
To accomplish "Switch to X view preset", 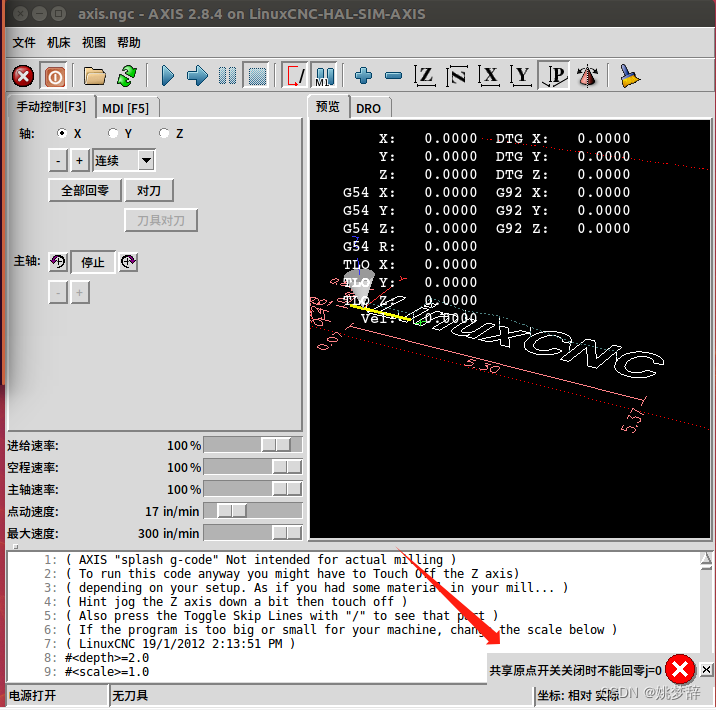I will pyautogui.click(x=489, y=76).
